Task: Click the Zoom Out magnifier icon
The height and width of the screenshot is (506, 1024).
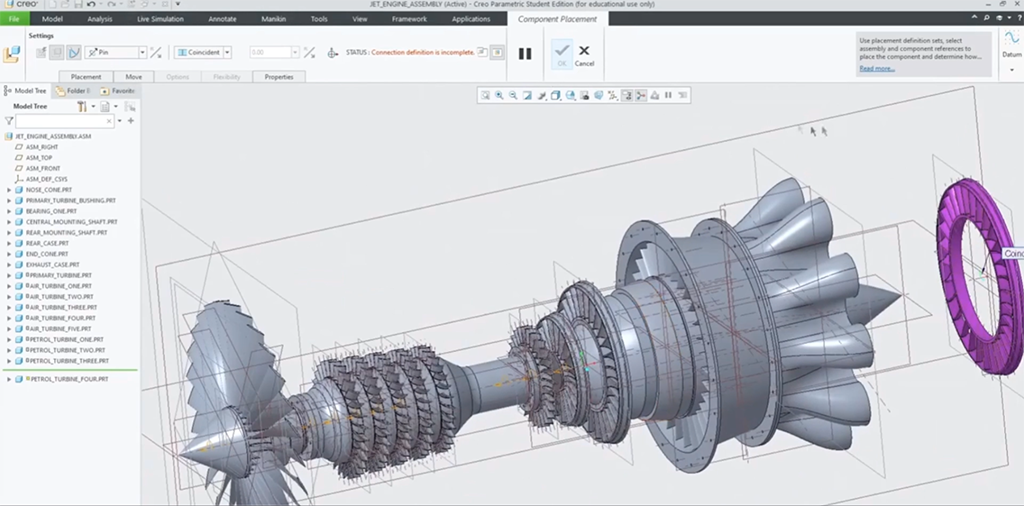Action: click(x=513, y=96)
